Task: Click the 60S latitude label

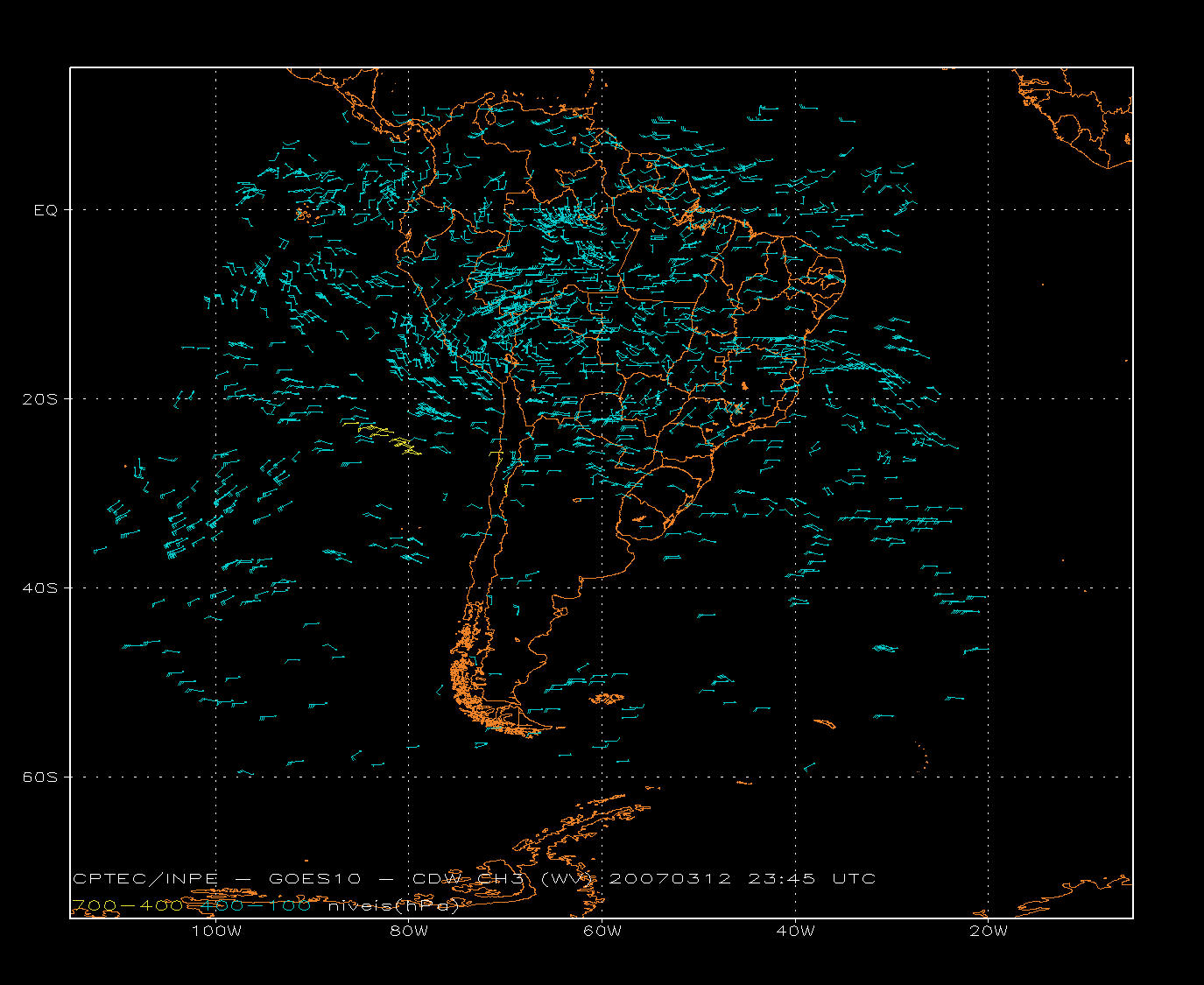Action: coord(40,777)
